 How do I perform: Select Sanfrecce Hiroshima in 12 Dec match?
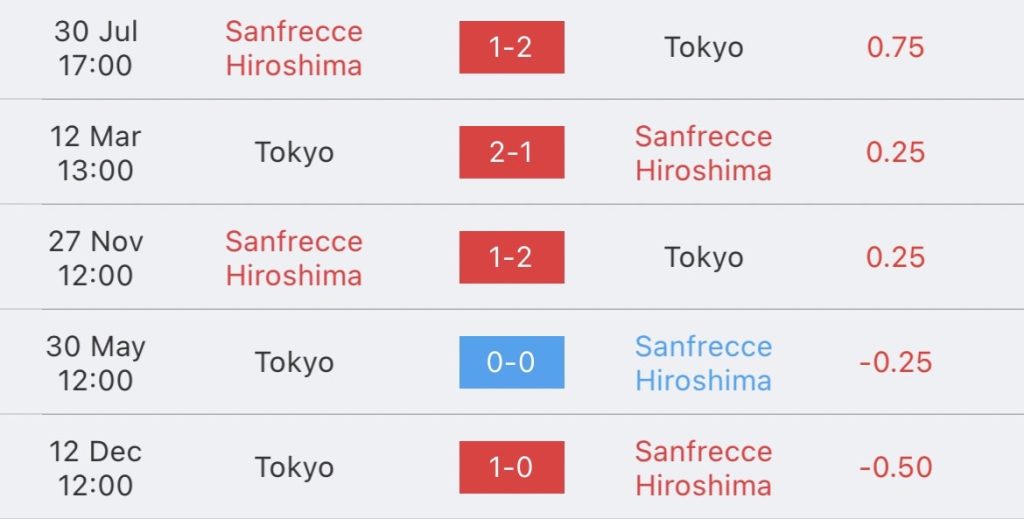(703, 467)
